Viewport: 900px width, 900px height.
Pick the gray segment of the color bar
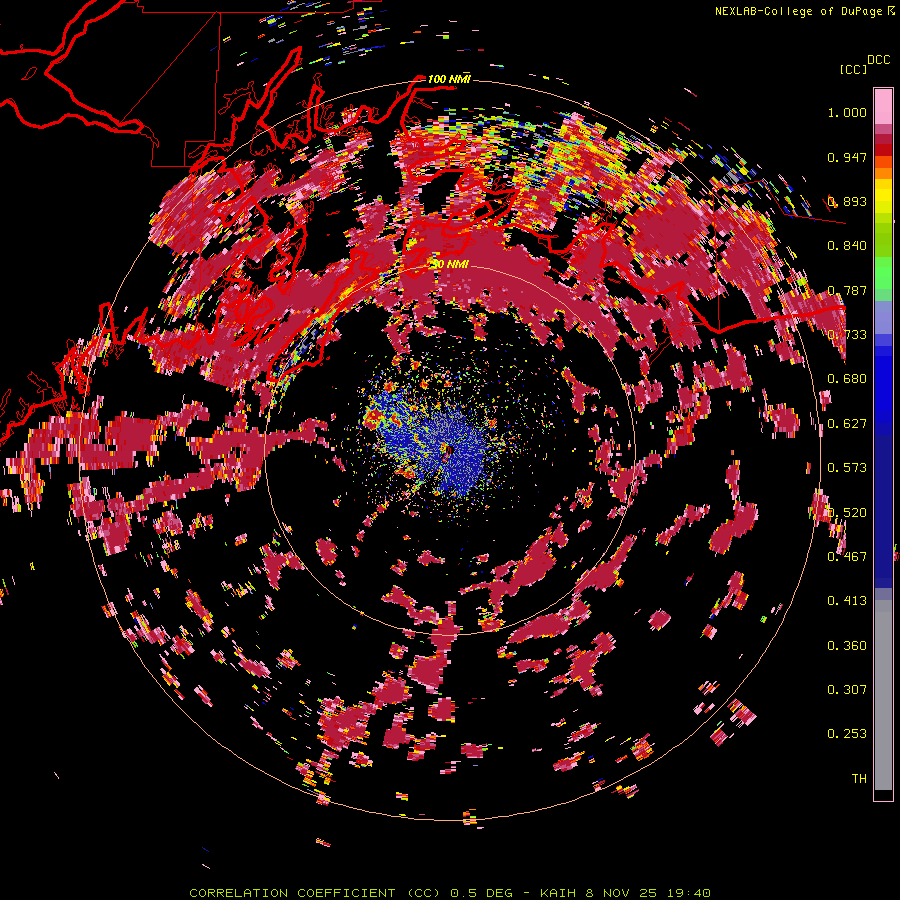pyautogui.click(x=883, y=695)
